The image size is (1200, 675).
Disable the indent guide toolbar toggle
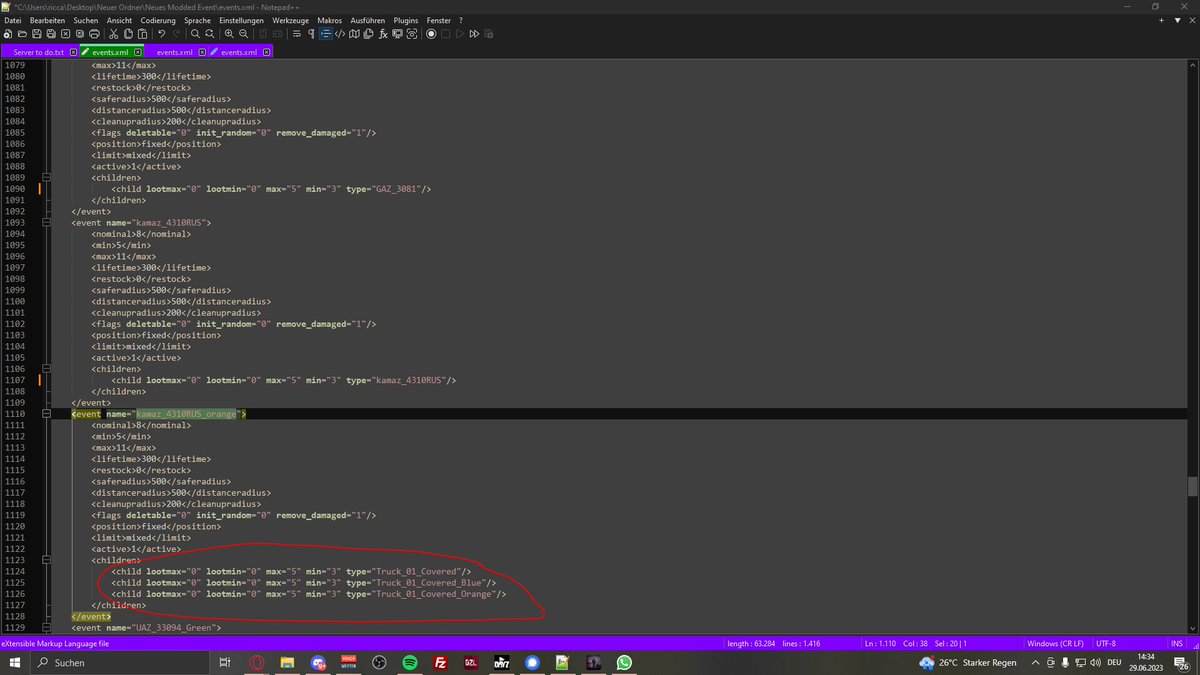pyautogui.click(x=325, y=34)
